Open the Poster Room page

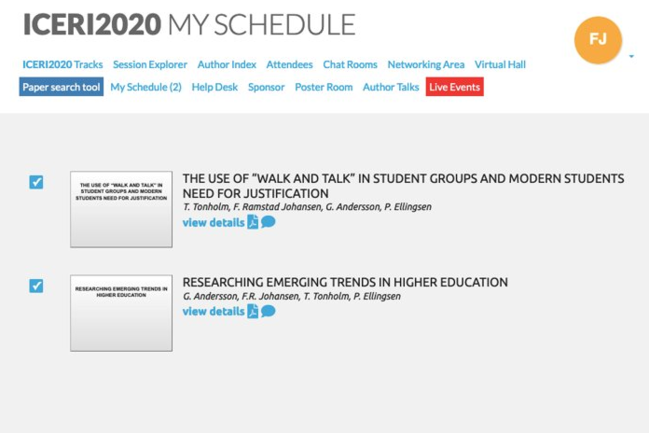(x=324, y=87)
